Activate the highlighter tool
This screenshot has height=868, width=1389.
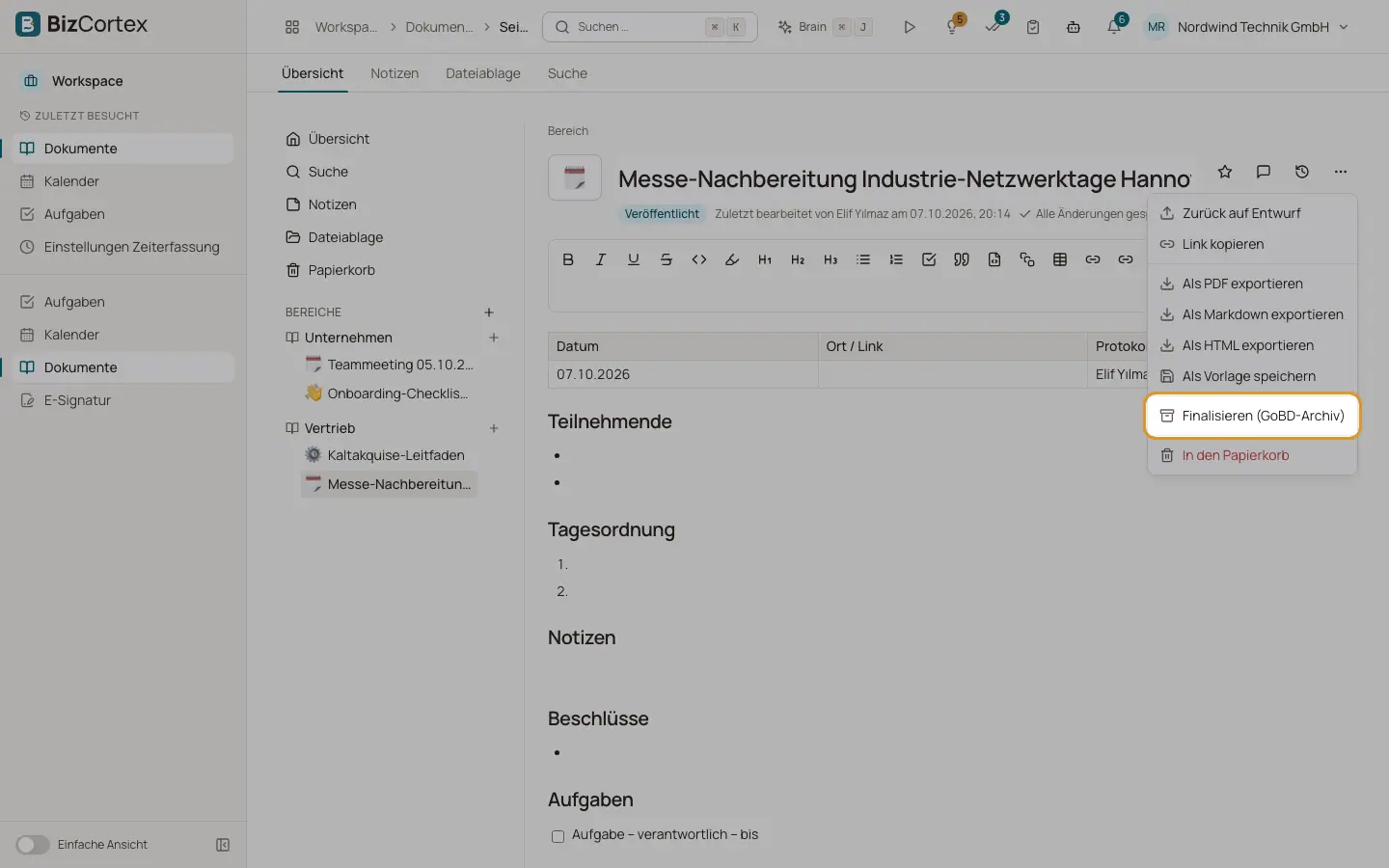732,259
